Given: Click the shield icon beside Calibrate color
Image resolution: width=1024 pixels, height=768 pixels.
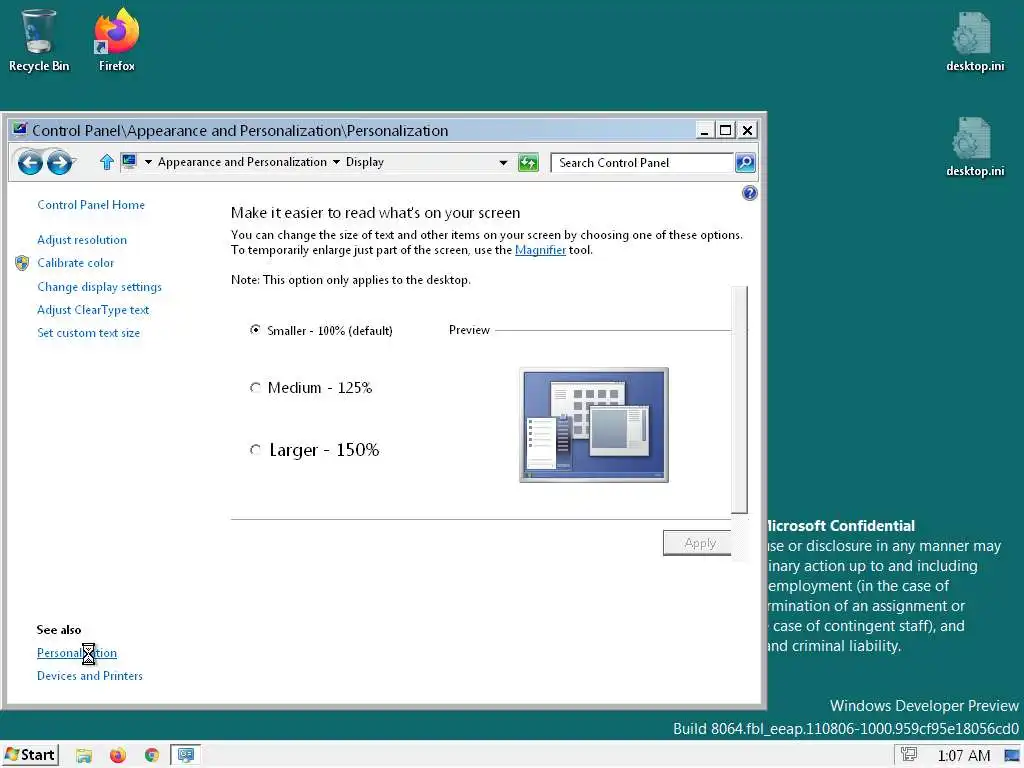Looking at the screenshot, I should (x=22, y=263).
